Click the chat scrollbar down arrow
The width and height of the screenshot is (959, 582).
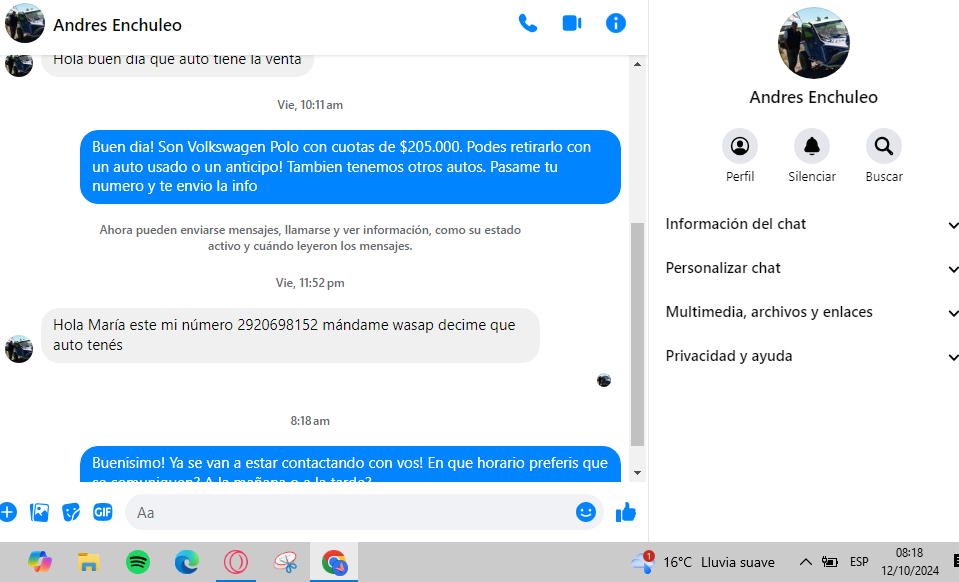638,473
